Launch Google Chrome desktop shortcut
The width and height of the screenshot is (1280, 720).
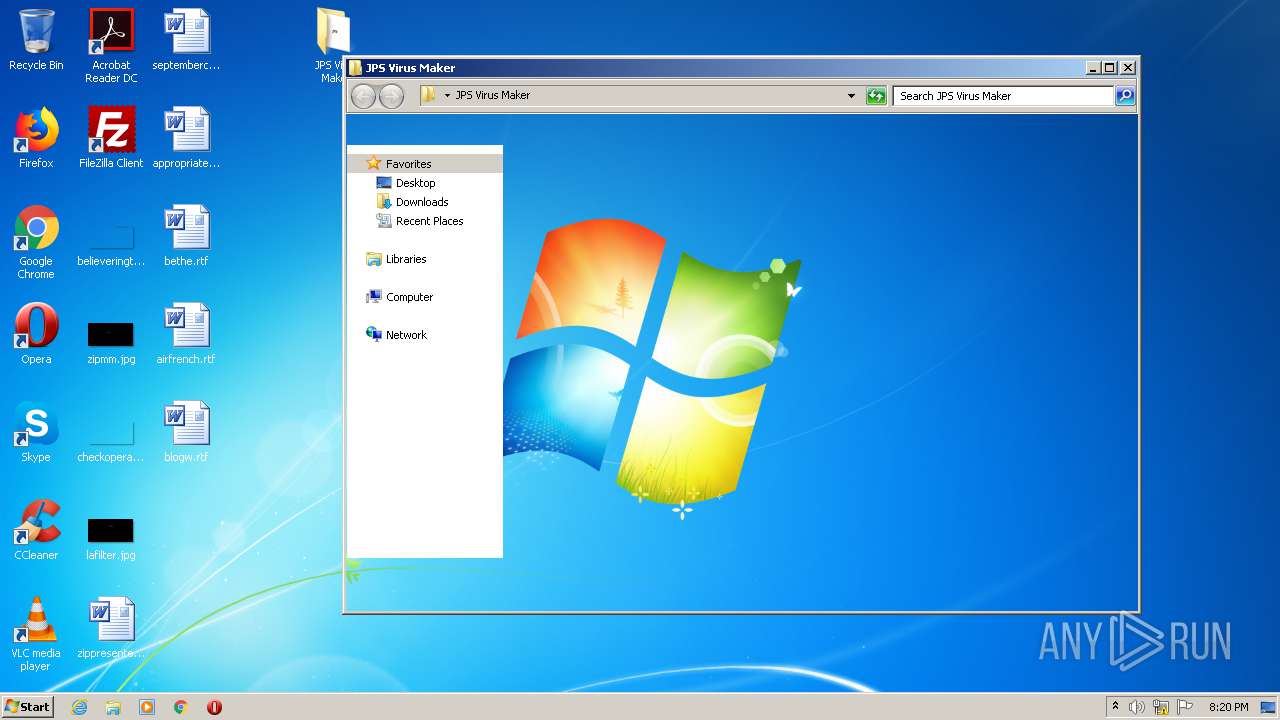[36, 242]
